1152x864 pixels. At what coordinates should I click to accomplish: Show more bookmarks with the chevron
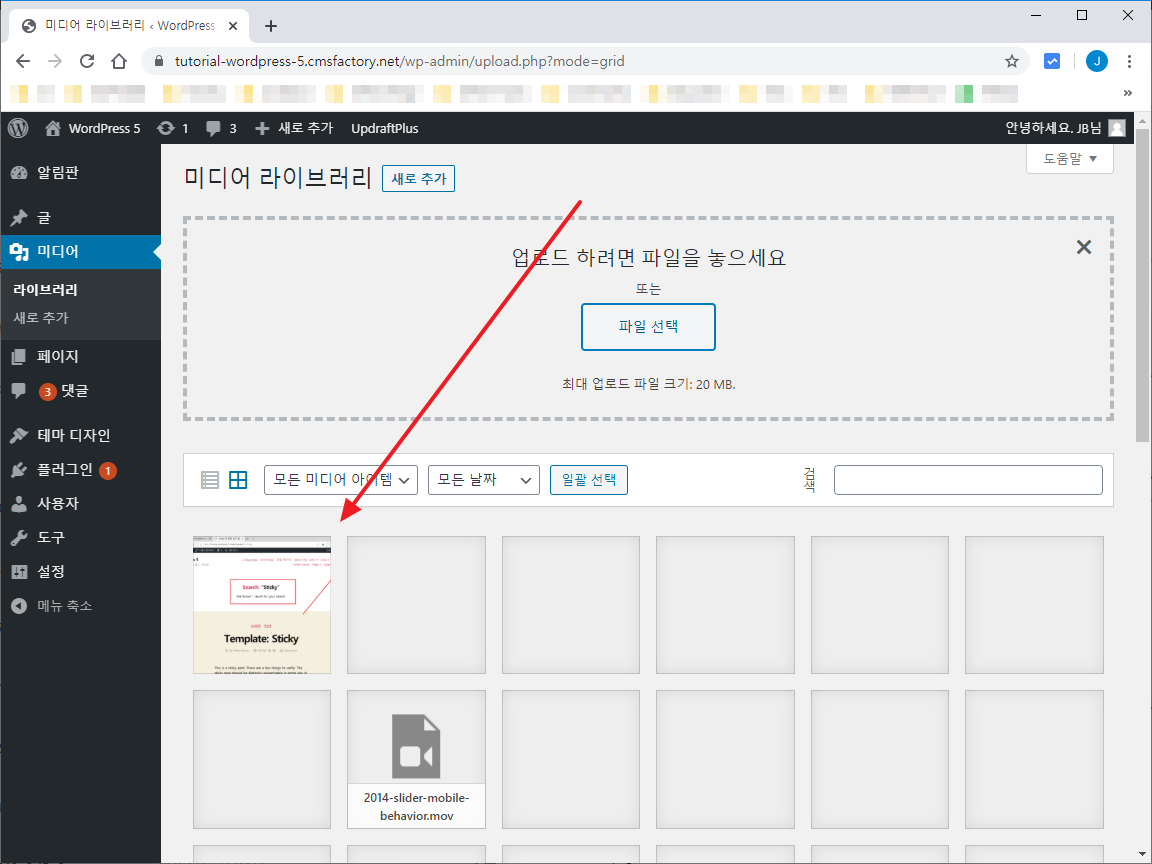pos(1128,93)
